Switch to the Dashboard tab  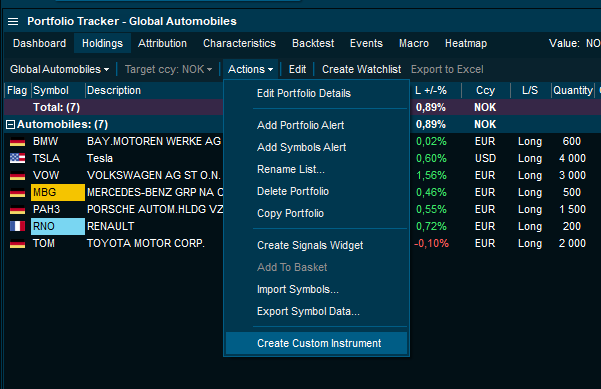pyautogui.click(x=39, y=43)
